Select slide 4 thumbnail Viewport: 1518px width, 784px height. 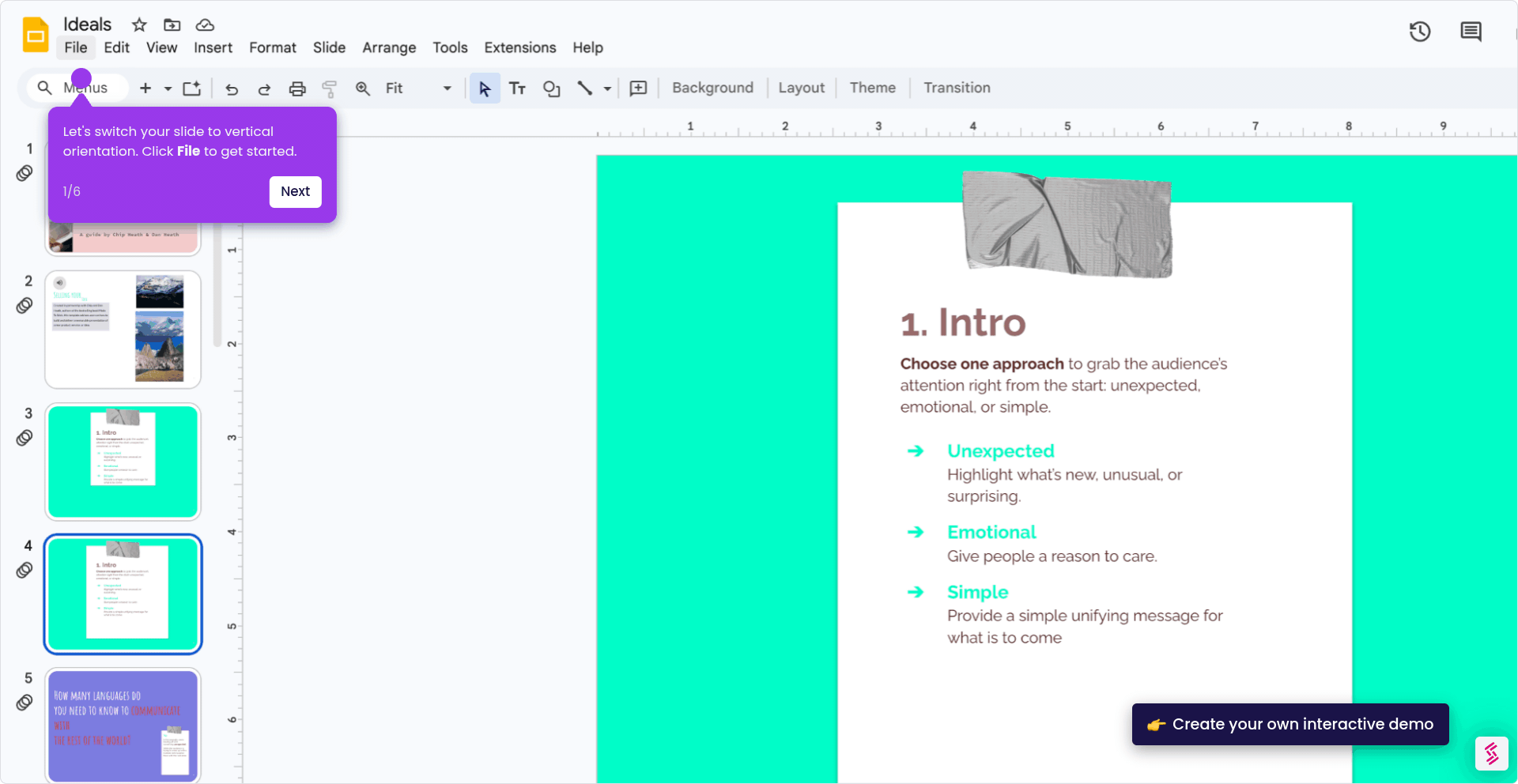click(x=123, y=594)
